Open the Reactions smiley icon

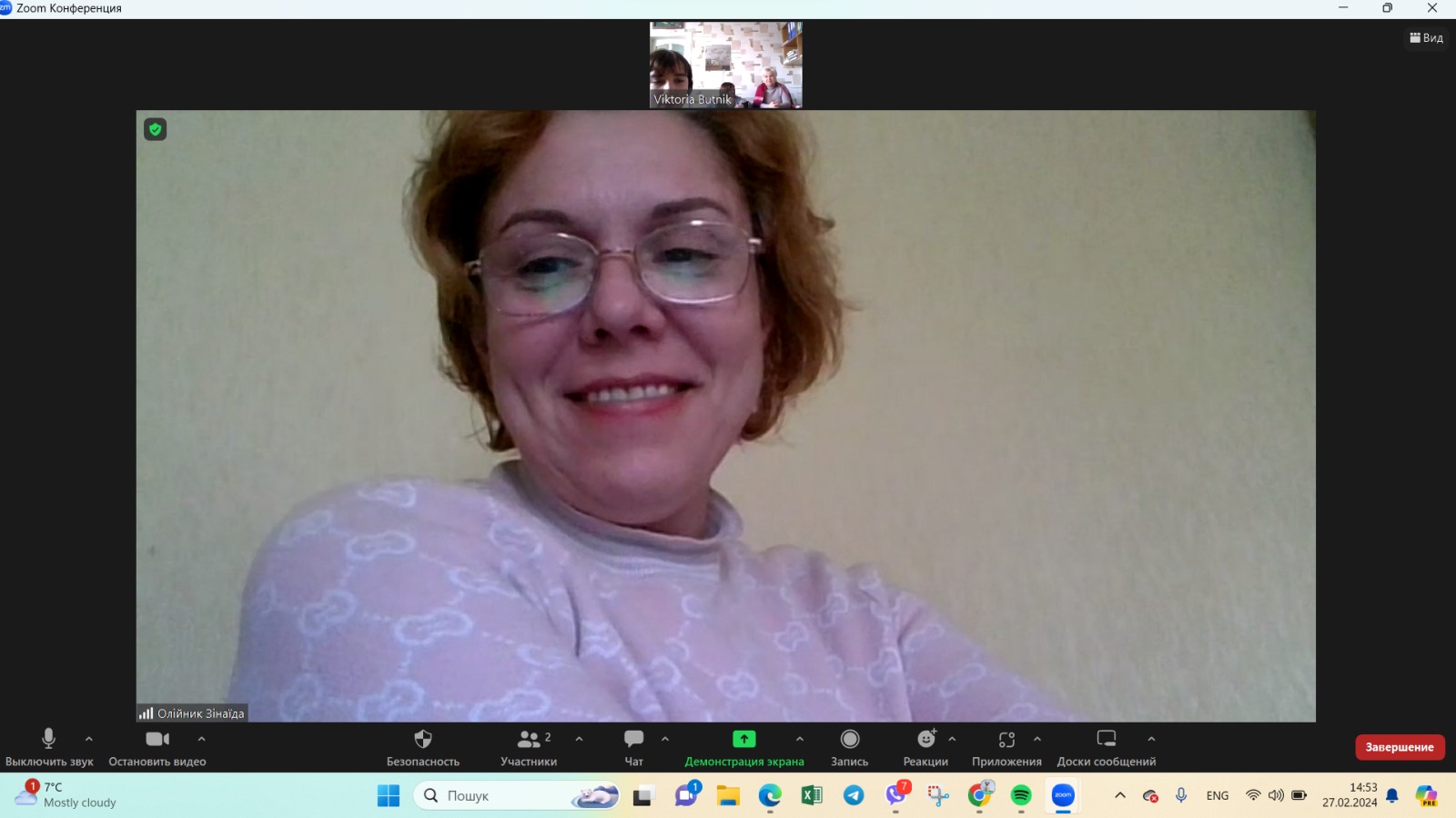(926, 739)
